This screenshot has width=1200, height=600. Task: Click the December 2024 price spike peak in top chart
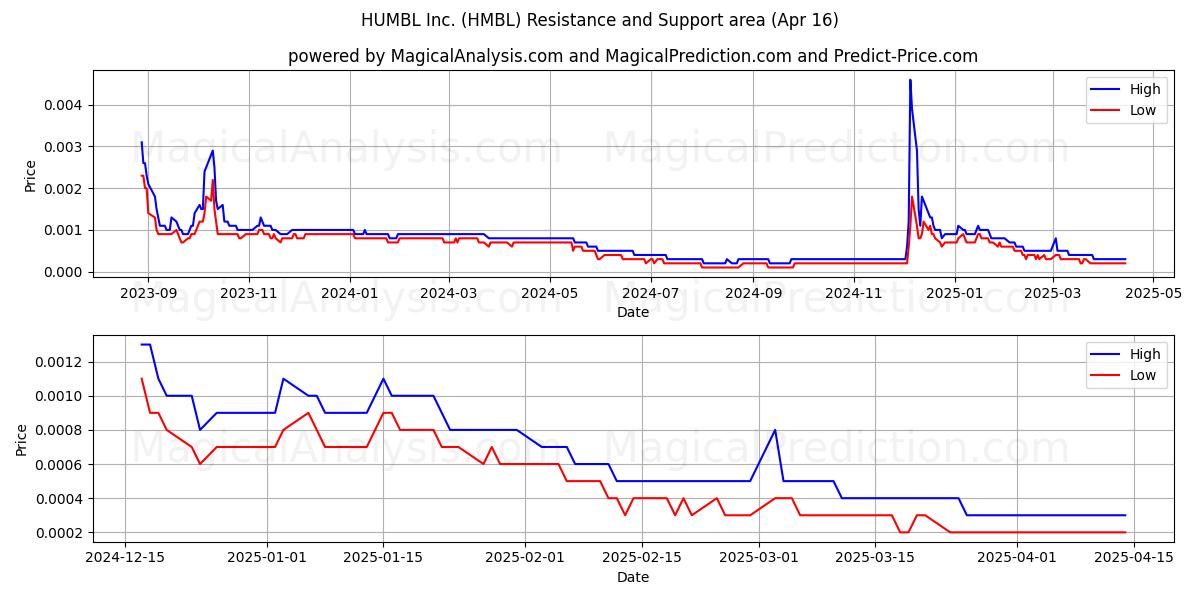tap(910, 80)
